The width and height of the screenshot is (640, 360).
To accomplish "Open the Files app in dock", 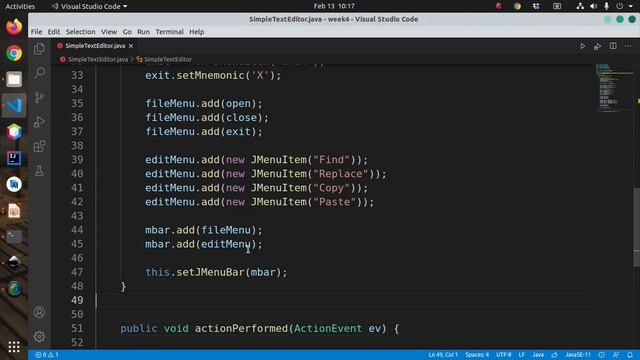I will coord(14,79).
